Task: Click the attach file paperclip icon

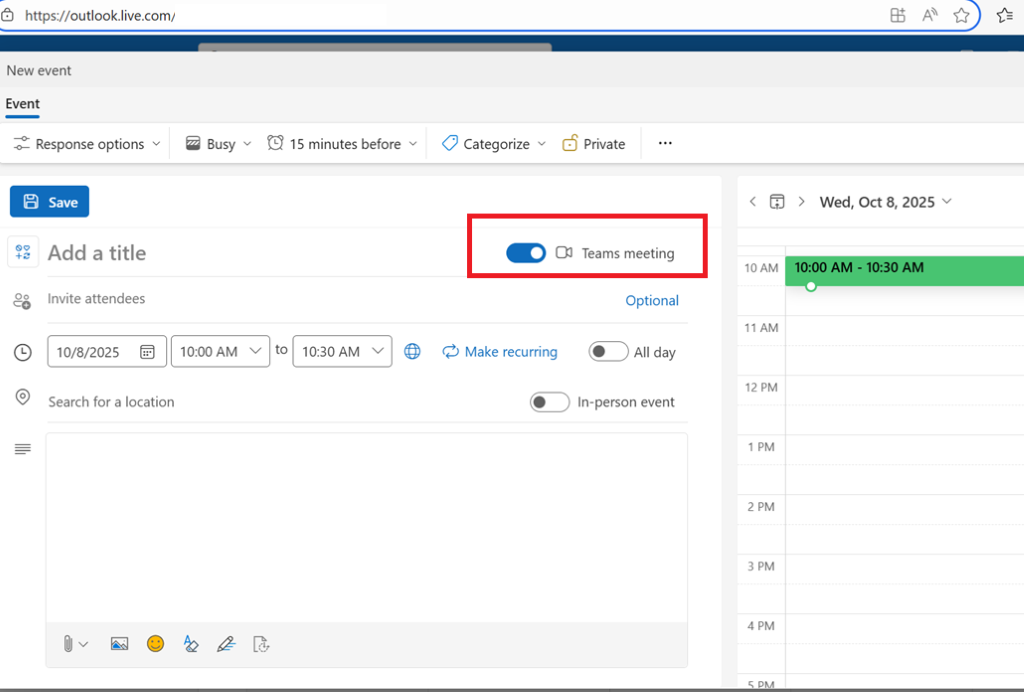Action: point(67,644)
